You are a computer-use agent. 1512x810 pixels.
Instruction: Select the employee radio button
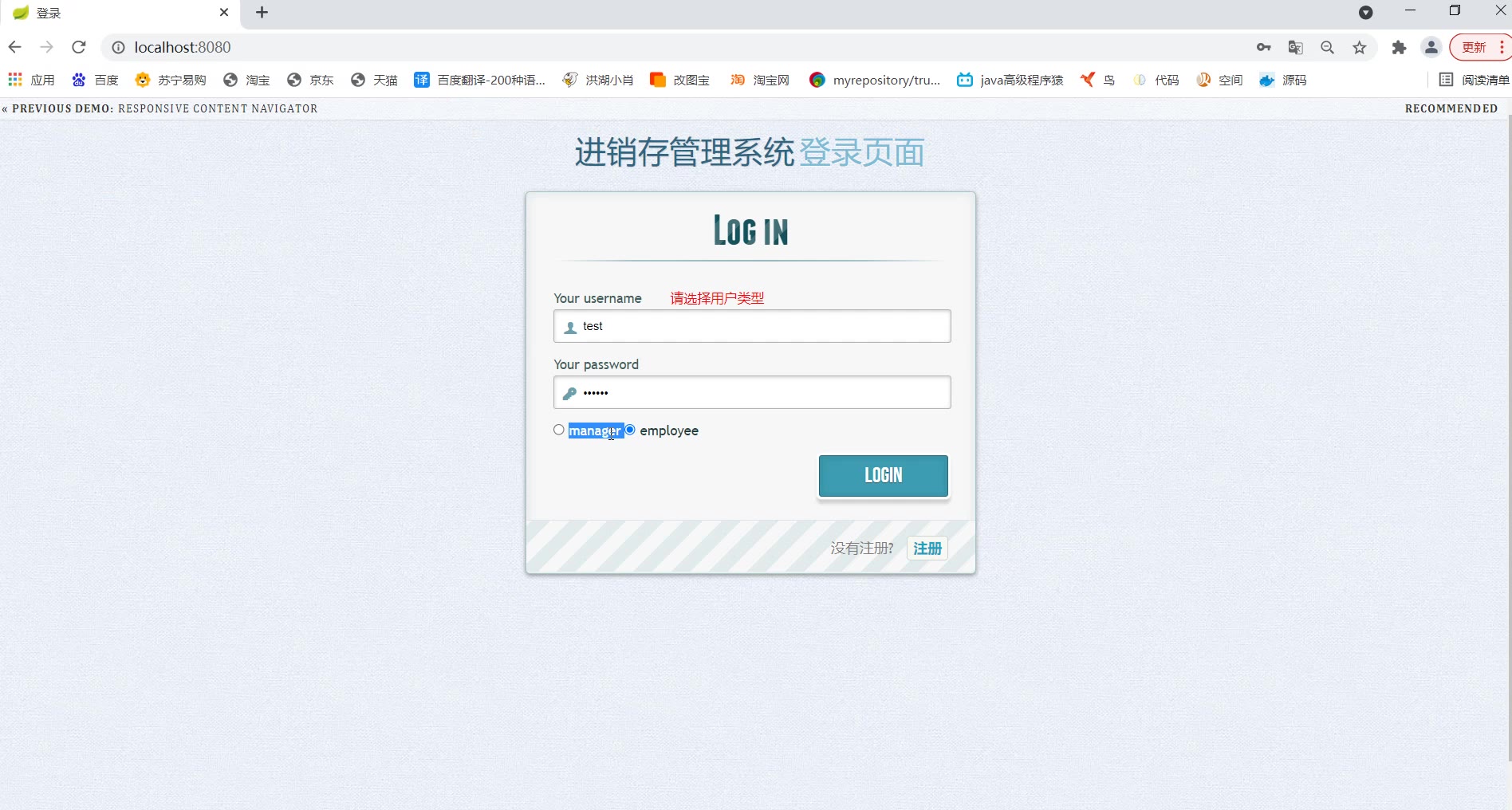pyautogui.click(x=630, y=430)
